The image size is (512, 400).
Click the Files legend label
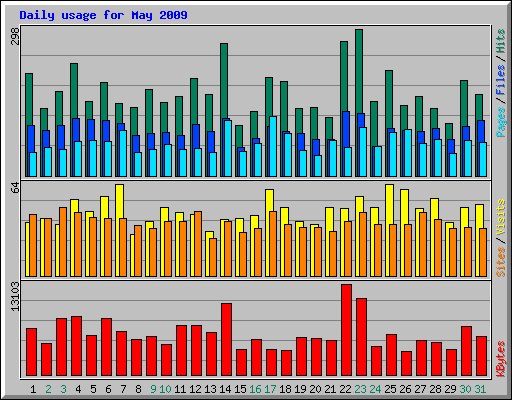(x=501, y=80)
